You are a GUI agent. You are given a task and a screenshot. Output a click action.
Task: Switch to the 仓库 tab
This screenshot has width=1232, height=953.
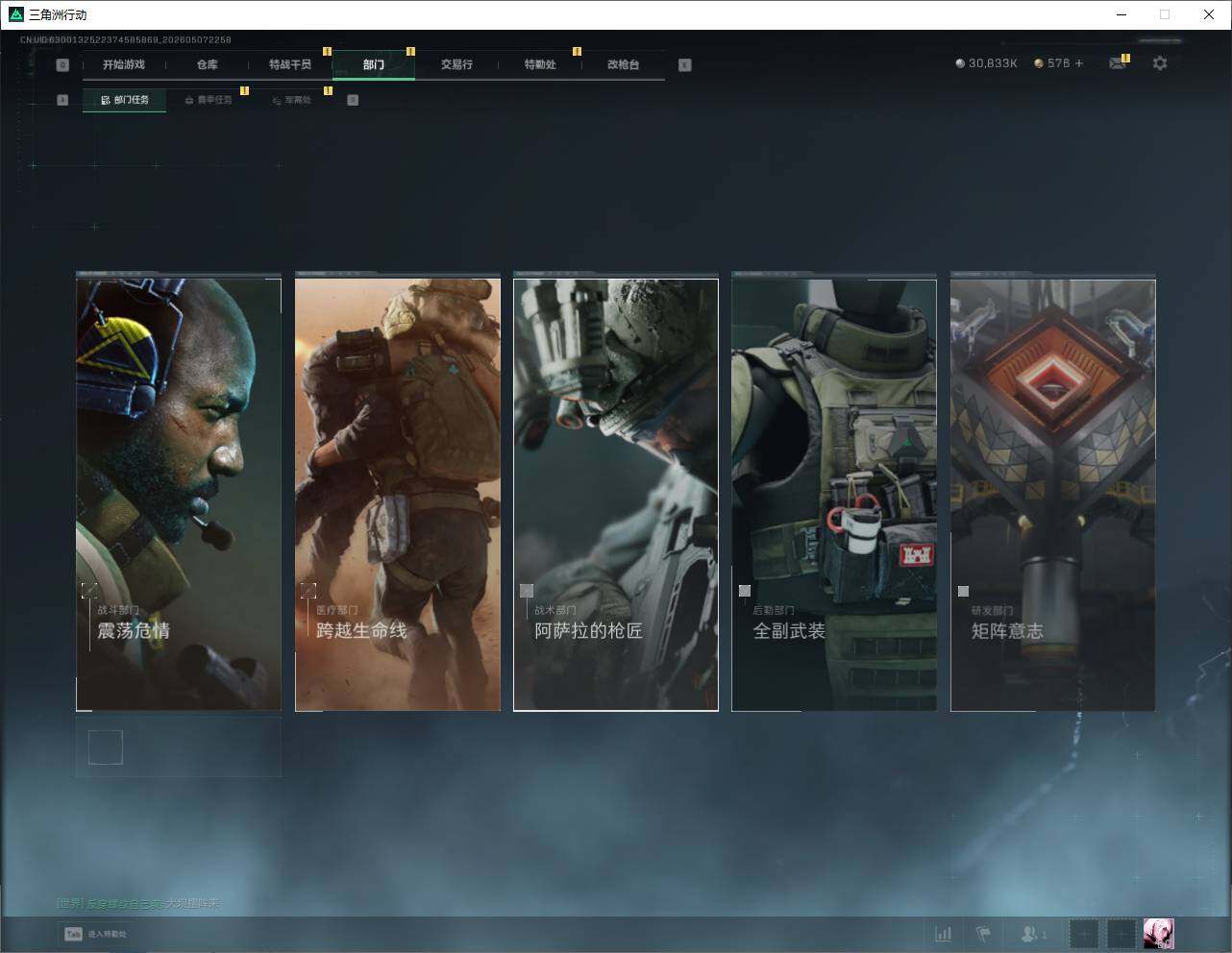[208, 64]
